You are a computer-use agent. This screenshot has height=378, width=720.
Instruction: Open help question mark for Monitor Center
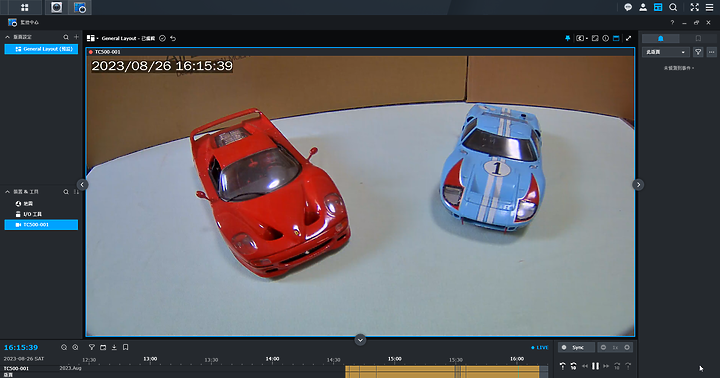pos(672,23)
